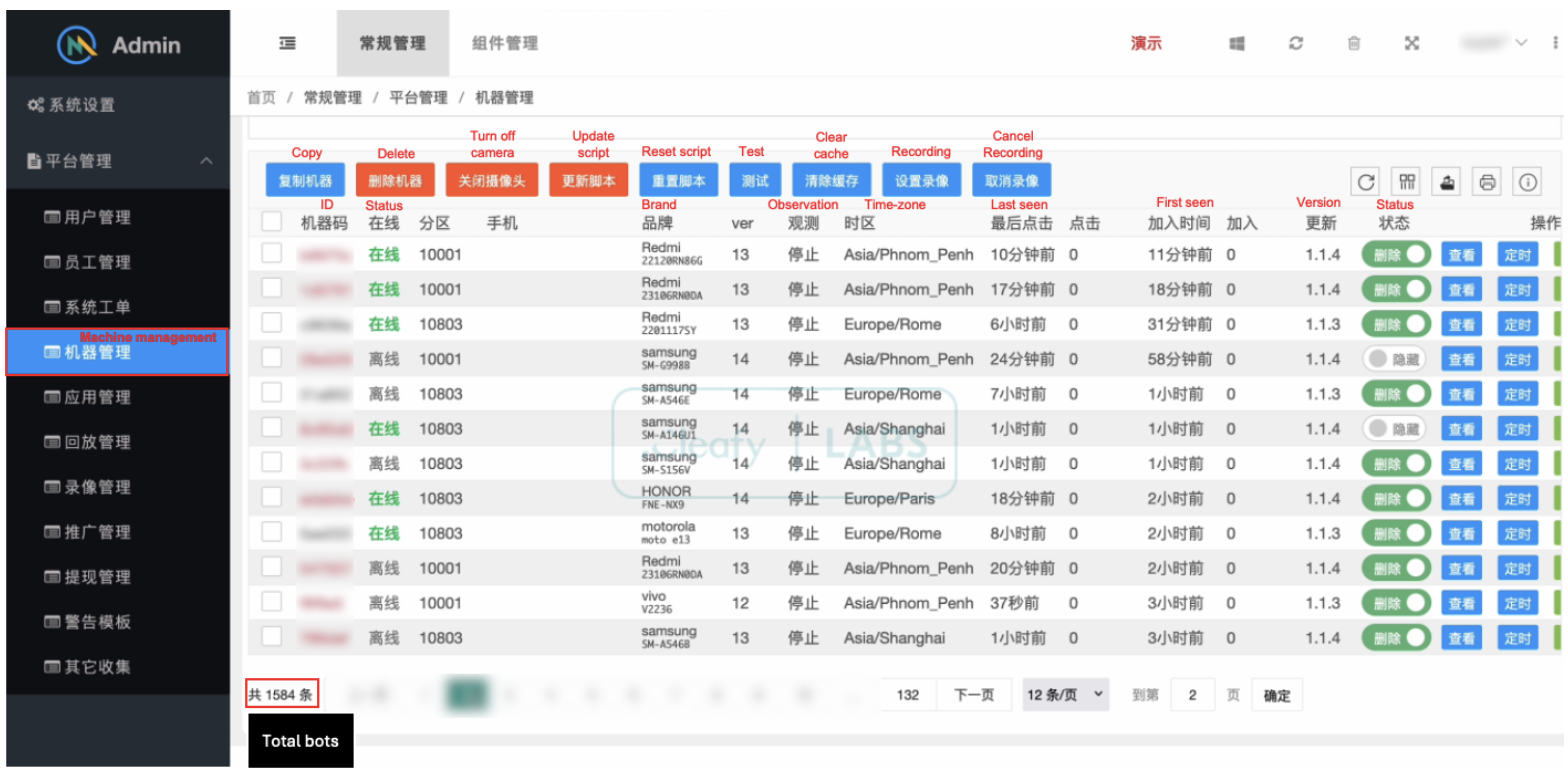Screen dimensions: 1568x778
Task: Collapse the 平台管理 sidebar section
Action: pyautogui.click(x=207, y=161)
